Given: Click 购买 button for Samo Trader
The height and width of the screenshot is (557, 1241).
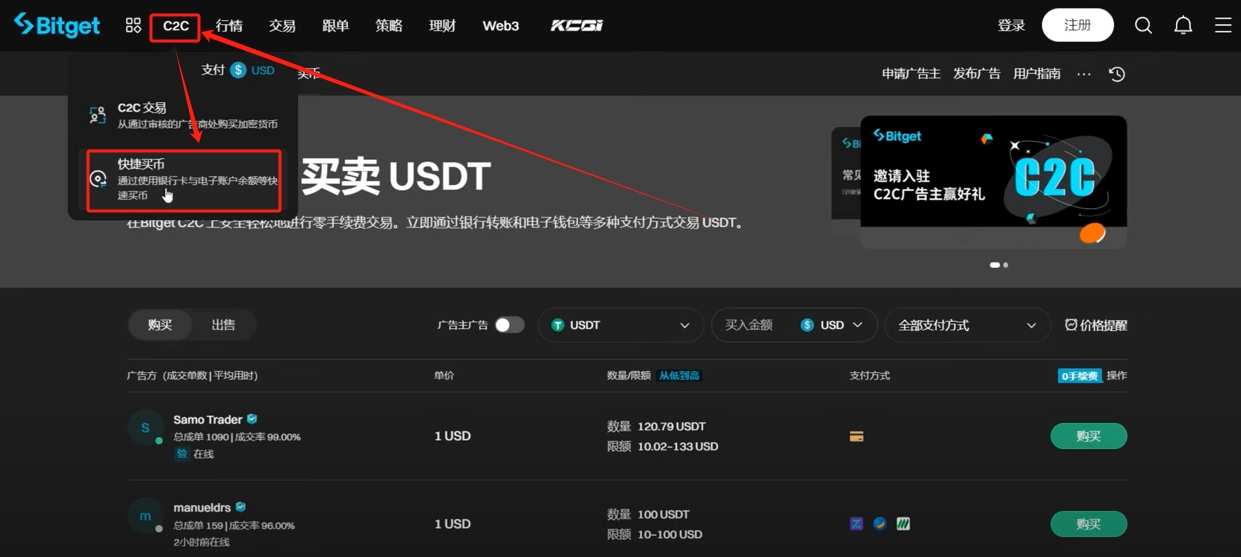Looking at the screenshot, I should (1089, 436).
